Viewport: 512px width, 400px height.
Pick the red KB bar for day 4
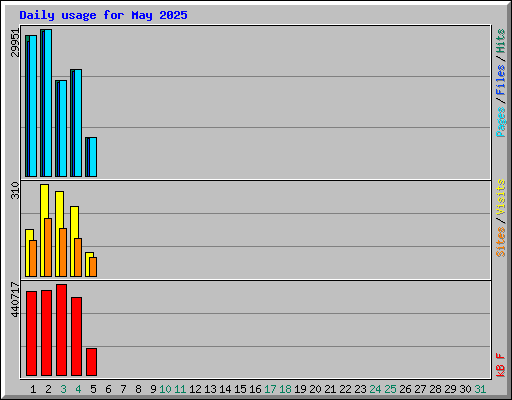77,337
